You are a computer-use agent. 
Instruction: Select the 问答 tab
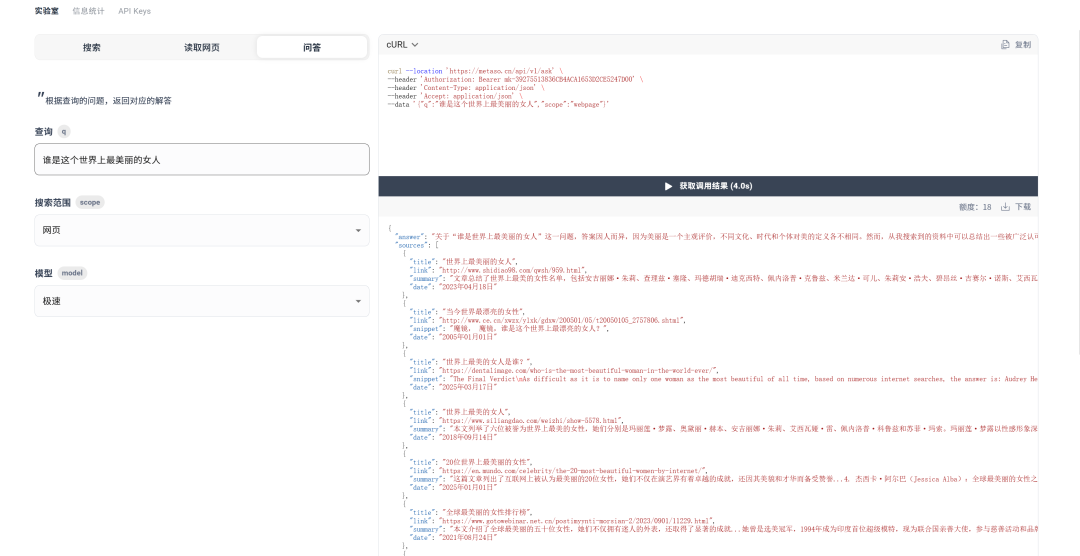[312, 48]
